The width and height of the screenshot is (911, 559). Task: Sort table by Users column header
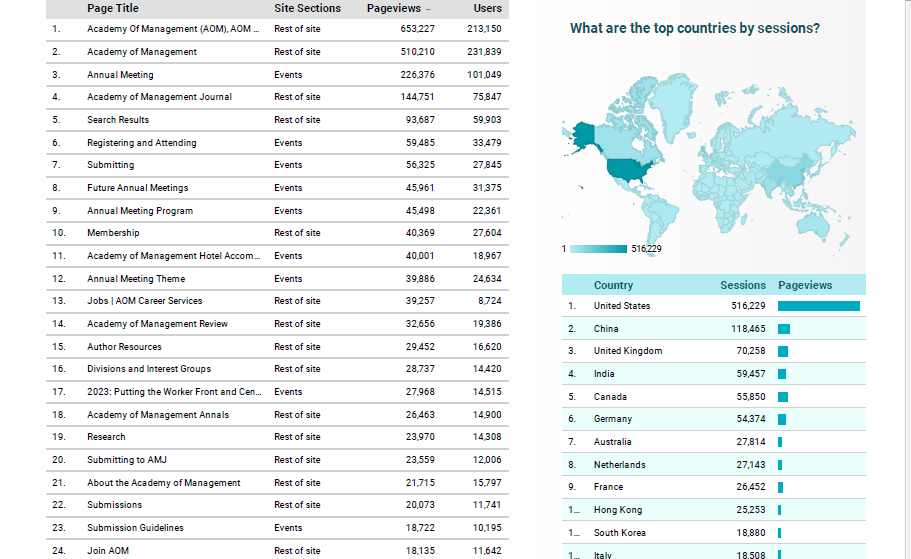pyautogui.click(x=487, y=8)
